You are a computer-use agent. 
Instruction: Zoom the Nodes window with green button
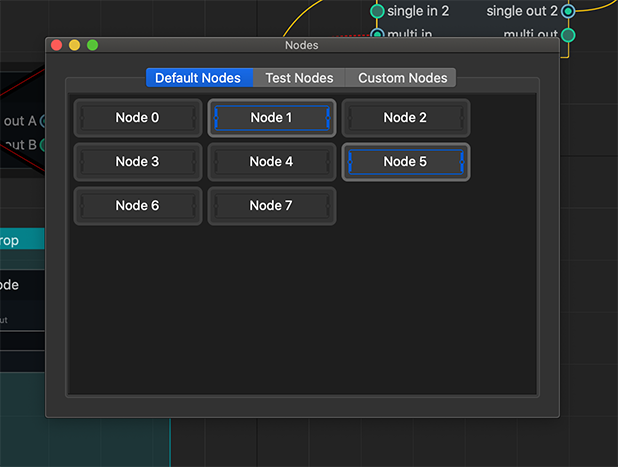point(93,45)
